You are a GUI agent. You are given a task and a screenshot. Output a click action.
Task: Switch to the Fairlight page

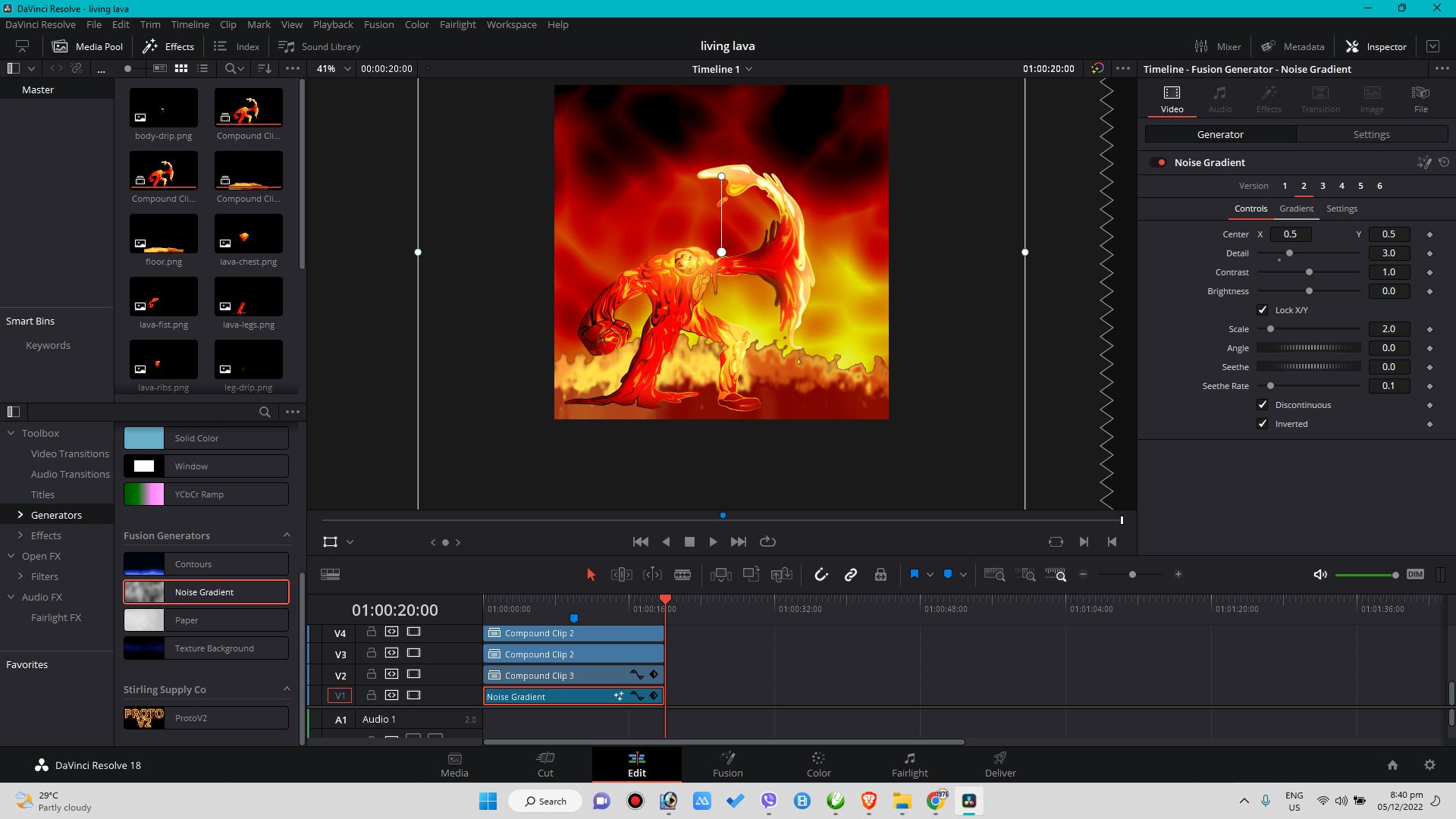pos(909,764)
